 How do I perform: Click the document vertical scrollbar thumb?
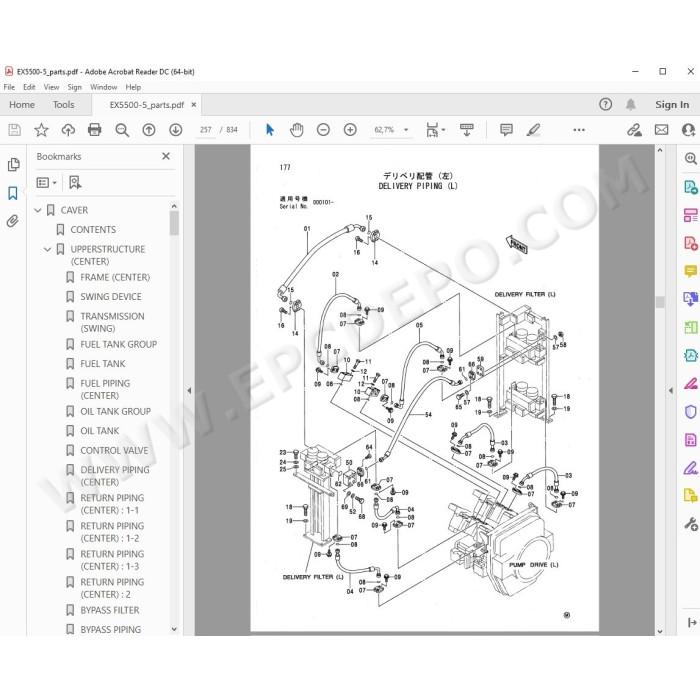pos(660,302)
